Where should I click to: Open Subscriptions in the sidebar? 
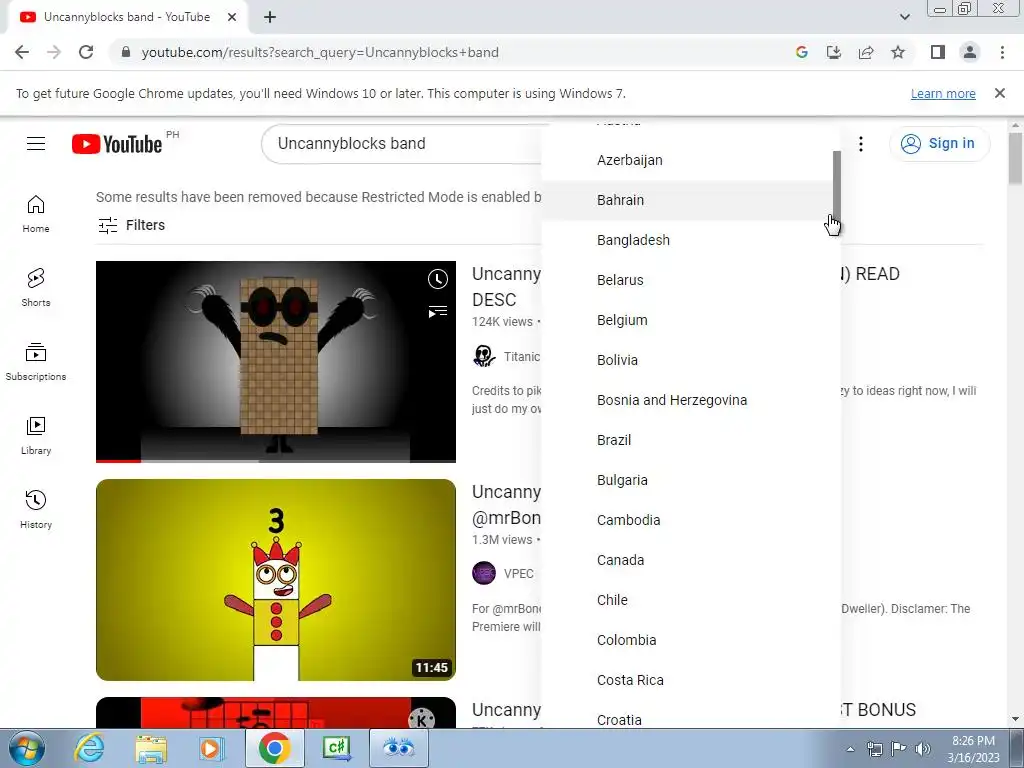point(36,362)
